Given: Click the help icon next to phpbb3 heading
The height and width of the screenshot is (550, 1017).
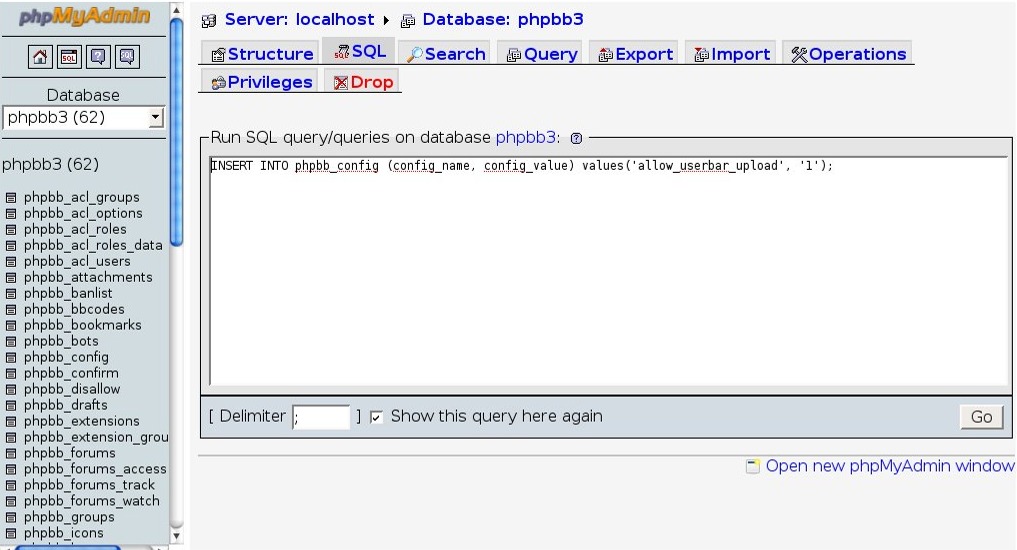Looking at the screenshot, I should (x=576, y=138).
